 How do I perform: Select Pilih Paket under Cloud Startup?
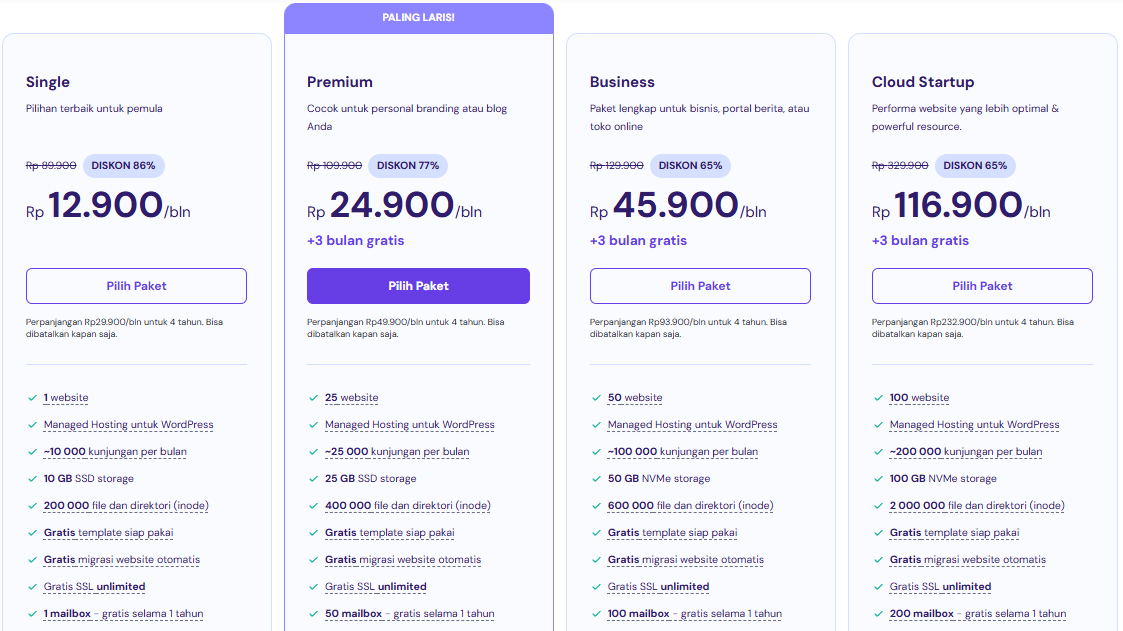click(x=982, y=285)
